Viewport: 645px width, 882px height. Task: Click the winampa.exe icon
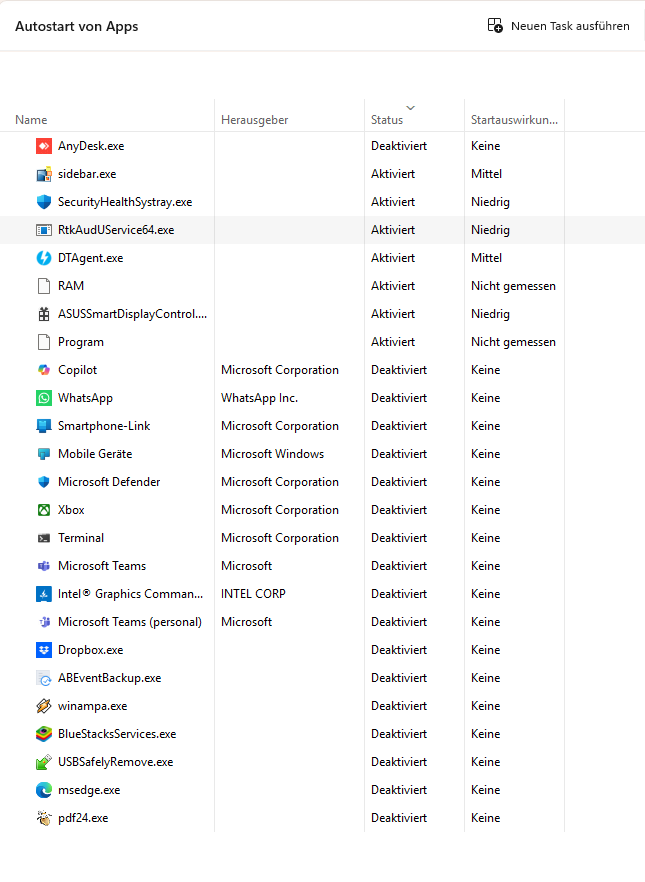(44, 706)
